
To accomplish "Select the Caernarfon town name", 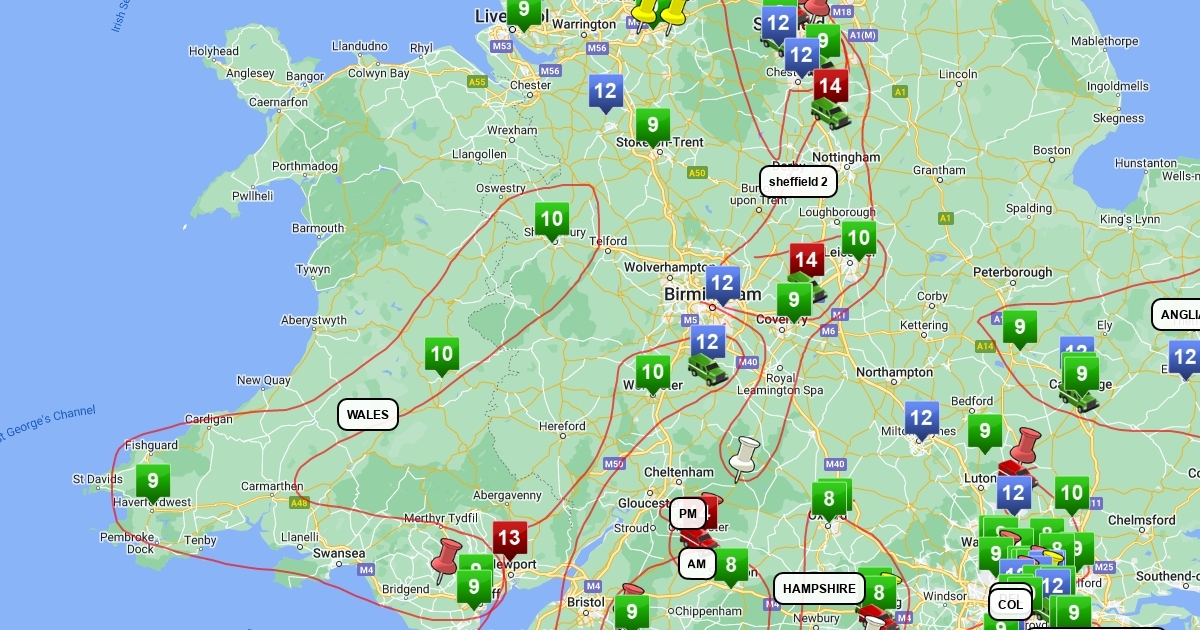I will [x=278, y=102].
